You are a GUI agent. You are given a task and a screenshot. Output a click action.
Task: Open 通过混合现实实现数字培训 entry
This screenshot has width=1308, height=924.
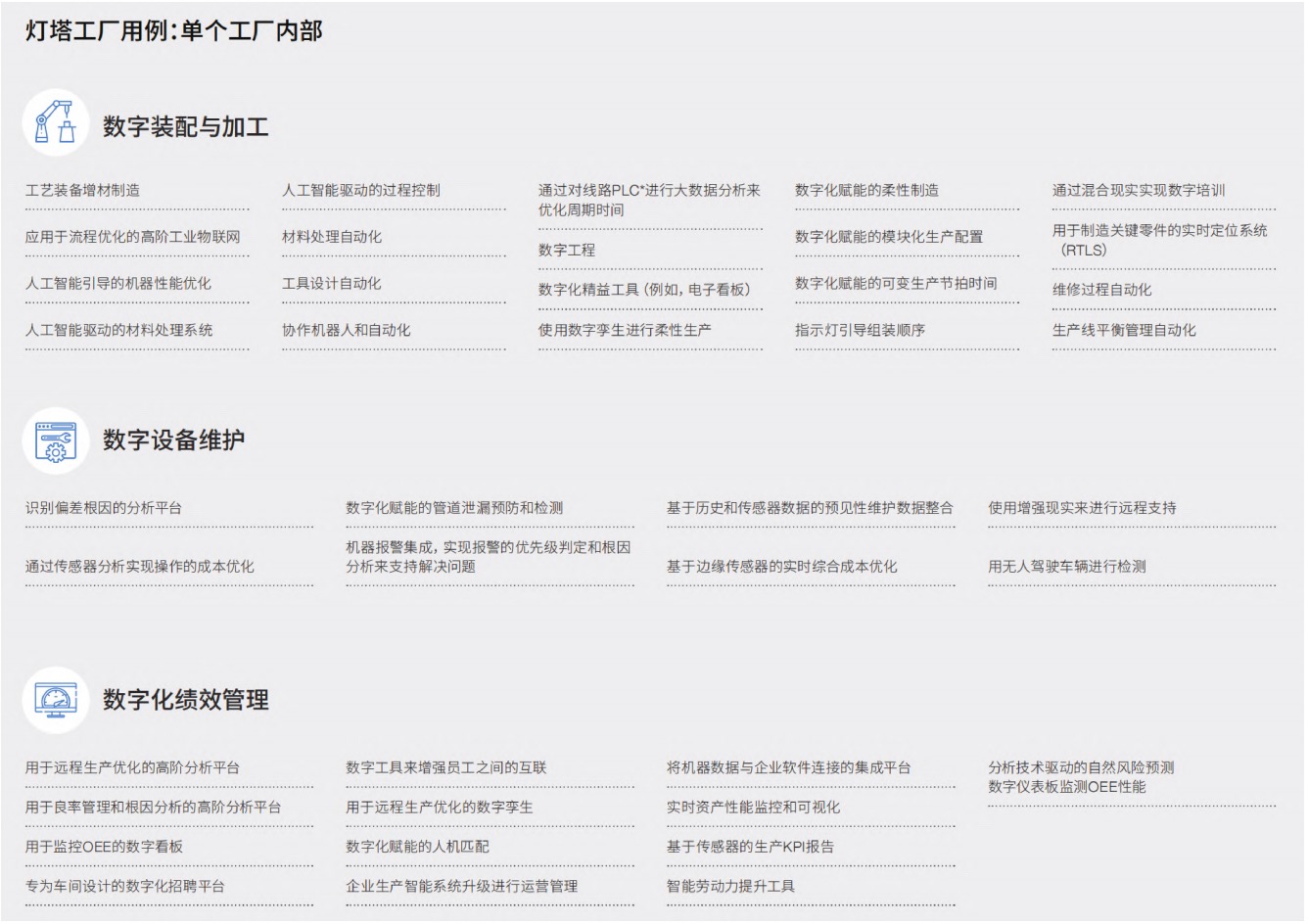[x=1138, y=190]
